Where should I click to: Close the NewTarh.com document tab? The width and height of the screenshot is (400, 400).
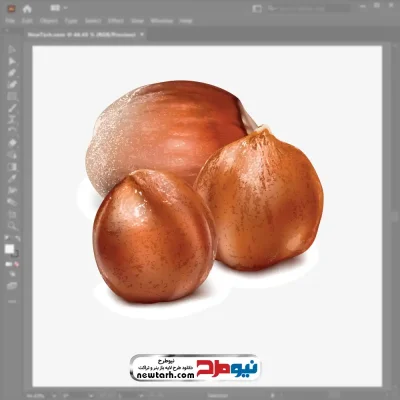[x=142, y=34]
